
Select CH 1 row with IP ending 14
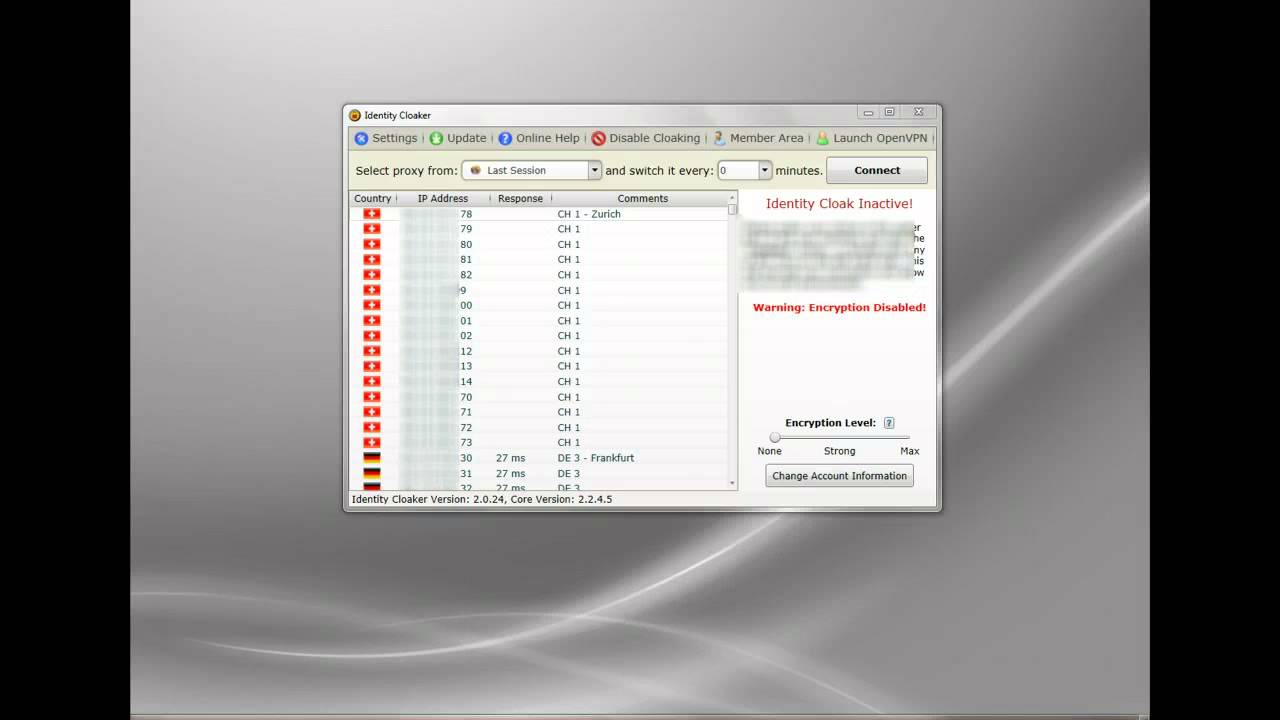539,381
